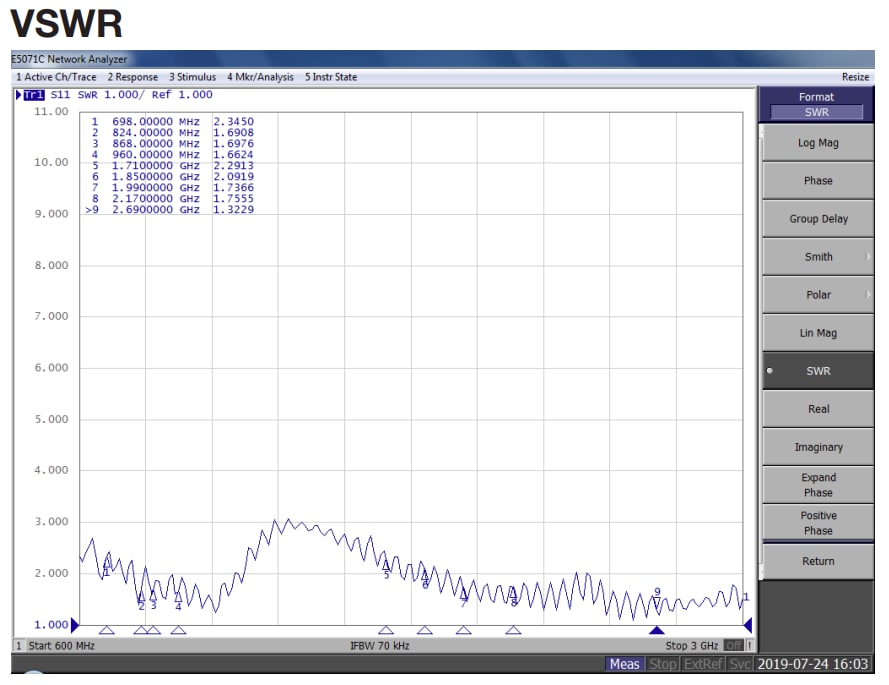Viewport: 889px width, 685px height.
Task: Click the marker 9 triangle on the axis
Action: 656,630
